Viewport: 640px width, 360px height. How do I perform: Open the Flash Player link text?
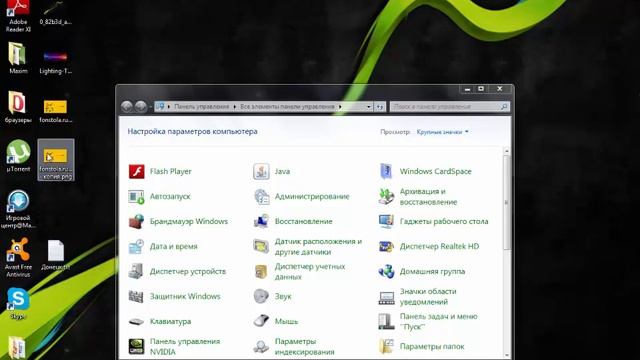pyautogui.click(x=171, y=171)
